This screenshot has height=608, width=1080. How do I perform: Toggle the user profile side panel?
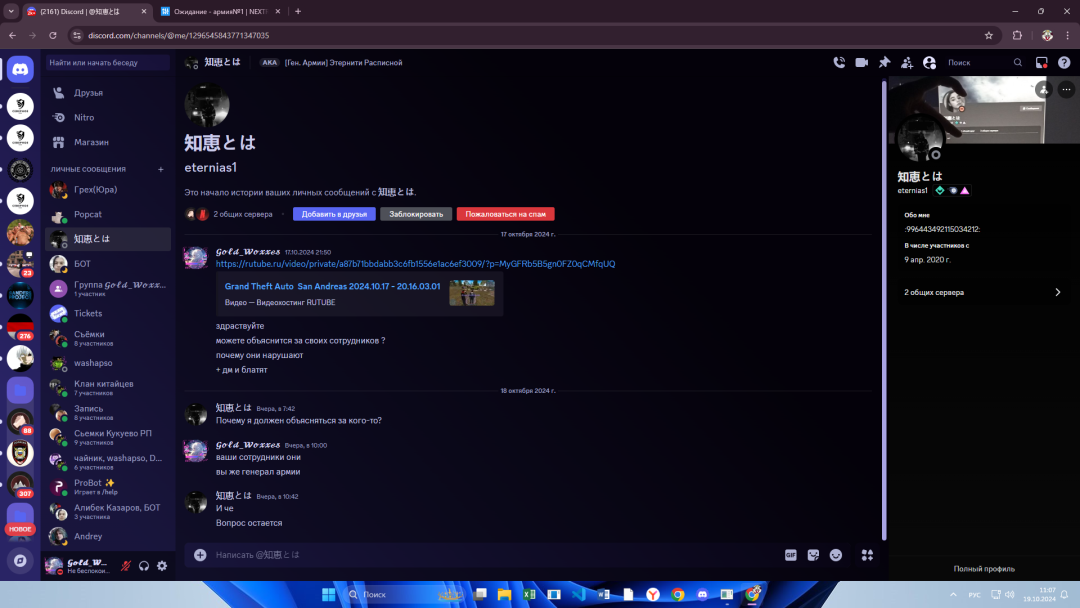pos(929,62)
